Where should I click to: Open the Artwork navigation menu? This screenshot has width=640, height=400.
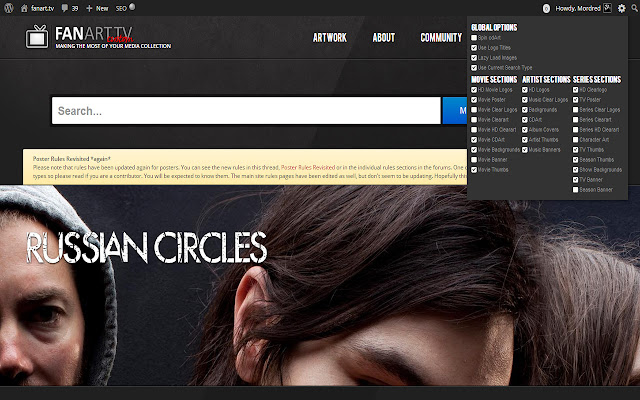pos(329,38)
